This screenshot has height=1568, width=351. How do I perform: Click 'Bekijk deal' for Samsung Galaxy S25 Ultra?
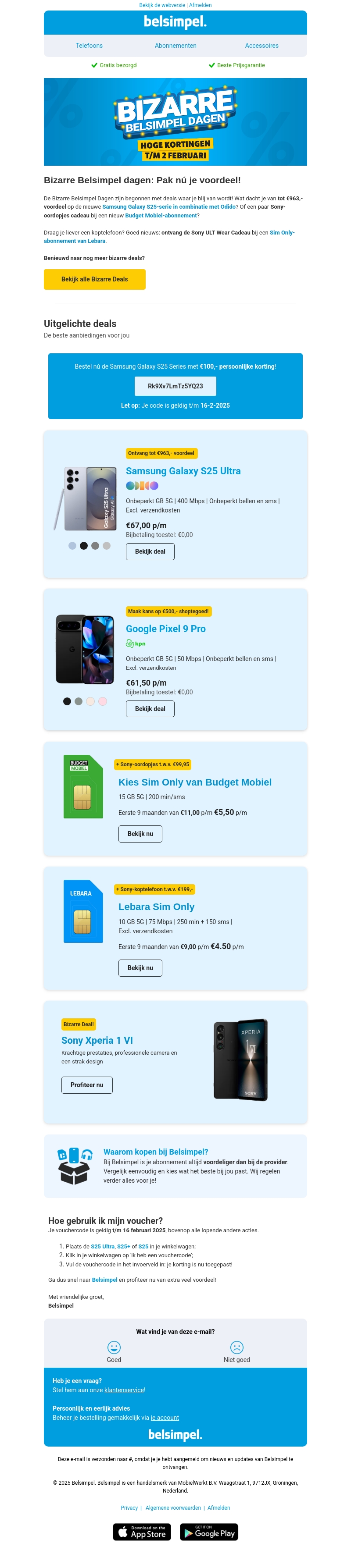150,551
